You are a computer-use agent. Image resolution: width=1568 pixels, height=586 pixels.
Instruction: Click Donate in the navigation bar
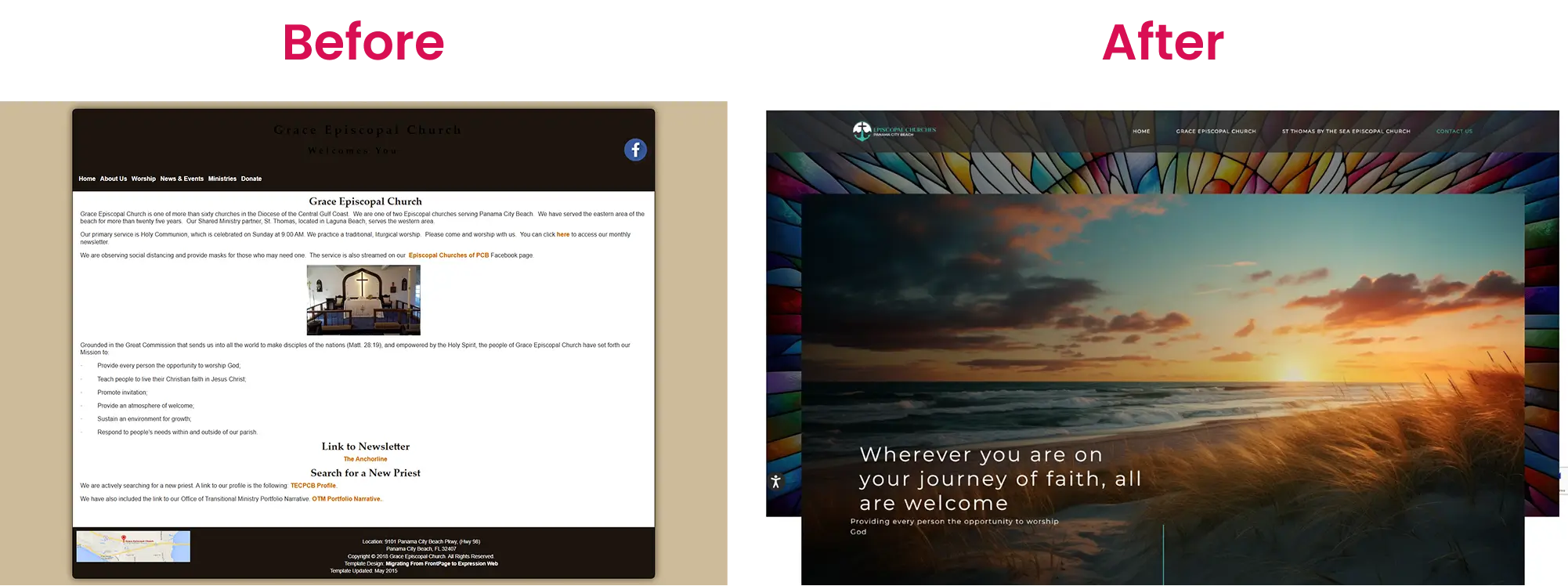[251, 179]
